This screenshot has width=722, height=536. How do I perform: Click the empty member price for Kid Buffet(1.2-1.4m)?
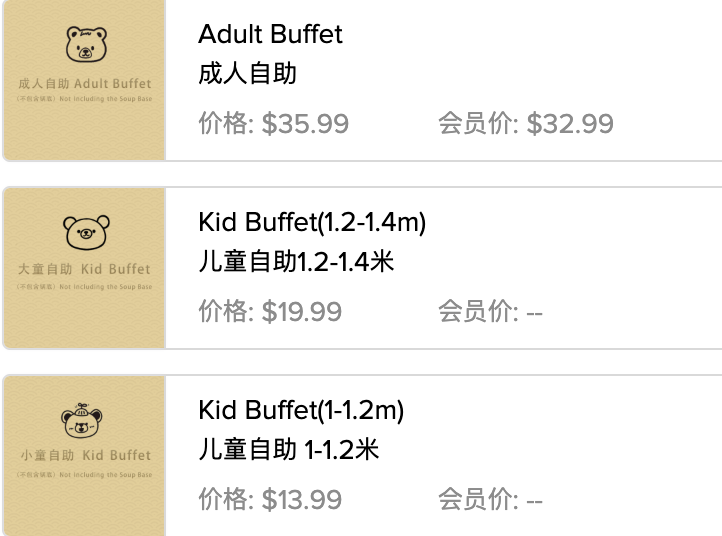(490, 312)
